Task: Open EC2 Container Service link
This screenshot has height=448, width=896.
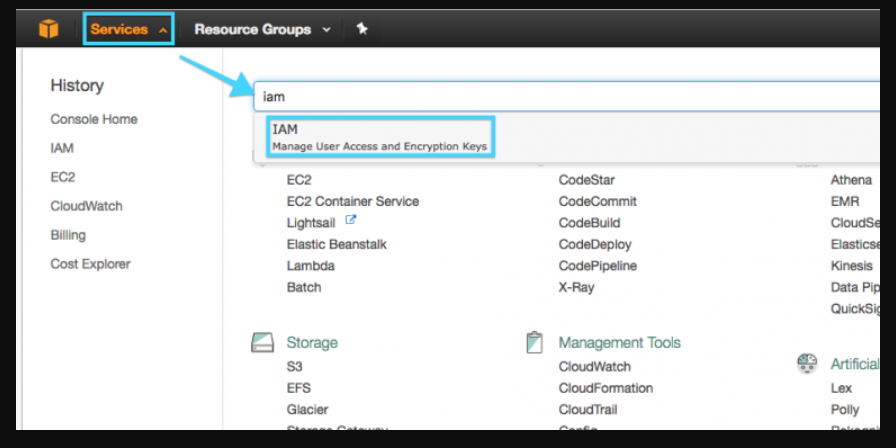Action: click(x=352, y=201)
